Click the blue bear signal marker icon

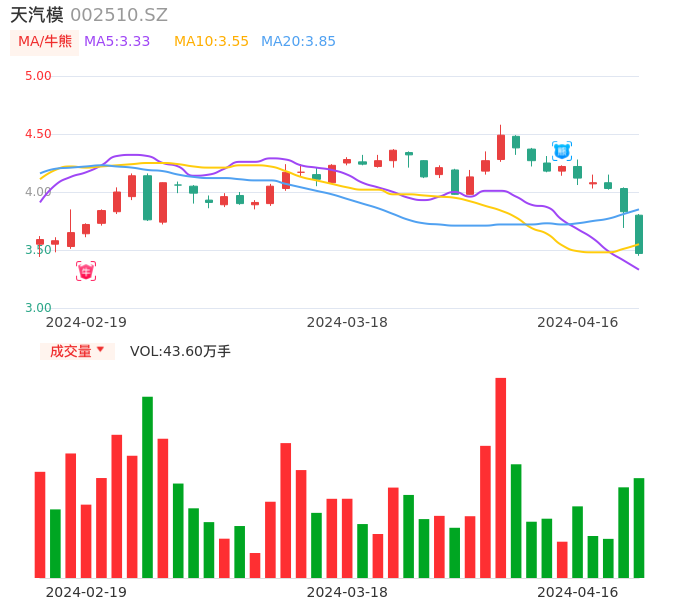coord(562,151)
